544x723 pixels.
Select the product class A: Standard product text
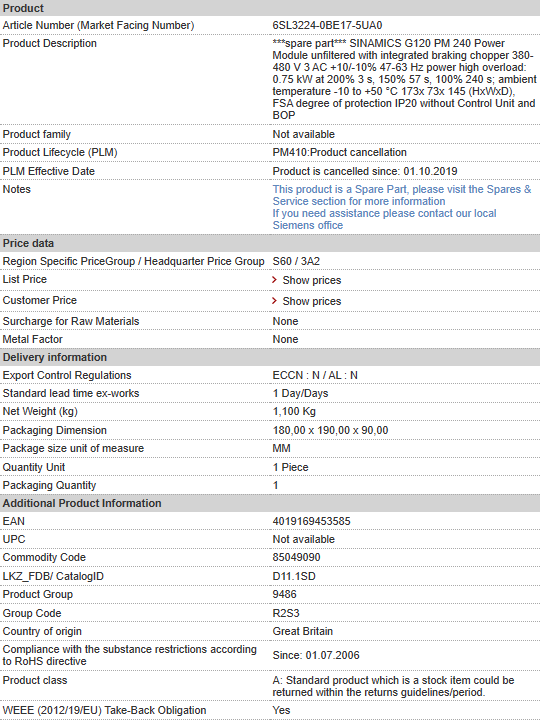[393, 686]
